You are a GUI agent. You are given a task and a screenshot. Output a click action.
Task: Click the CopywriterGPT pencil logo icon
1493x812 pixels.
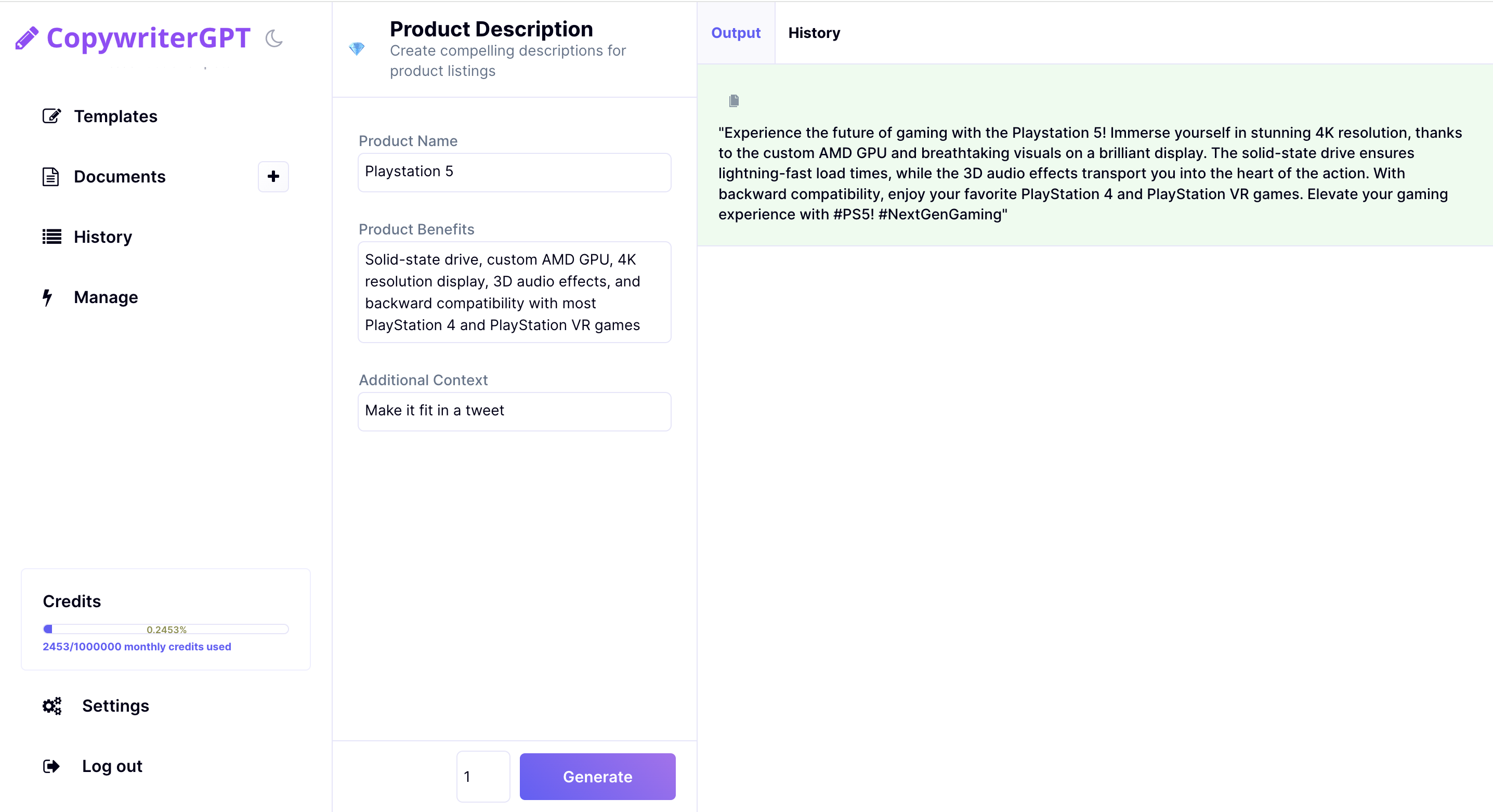27,38
